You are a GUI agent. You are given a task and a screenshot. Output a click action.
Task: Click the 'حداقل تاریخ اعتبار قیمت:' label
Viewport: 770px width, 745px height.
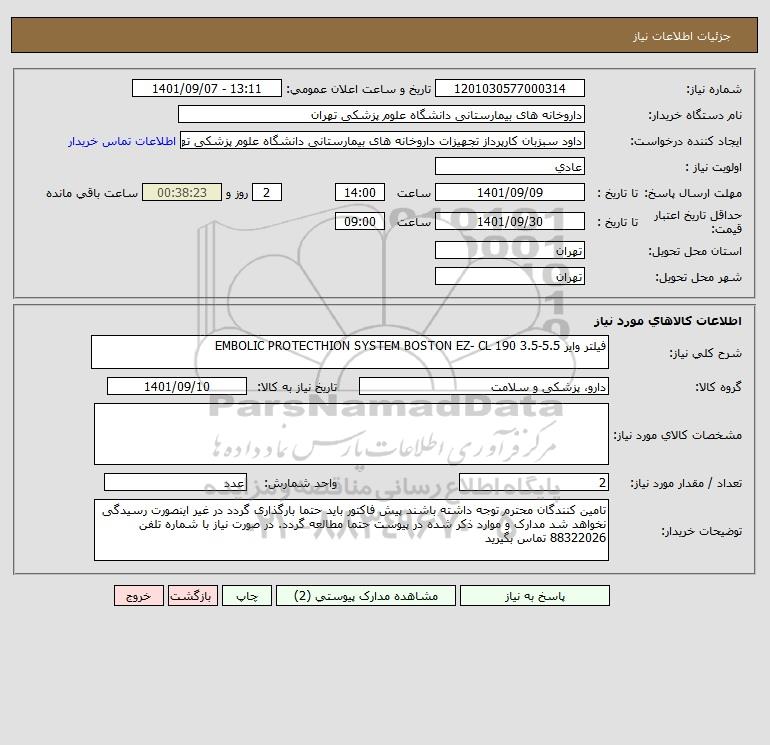click(x=698, y=222)
